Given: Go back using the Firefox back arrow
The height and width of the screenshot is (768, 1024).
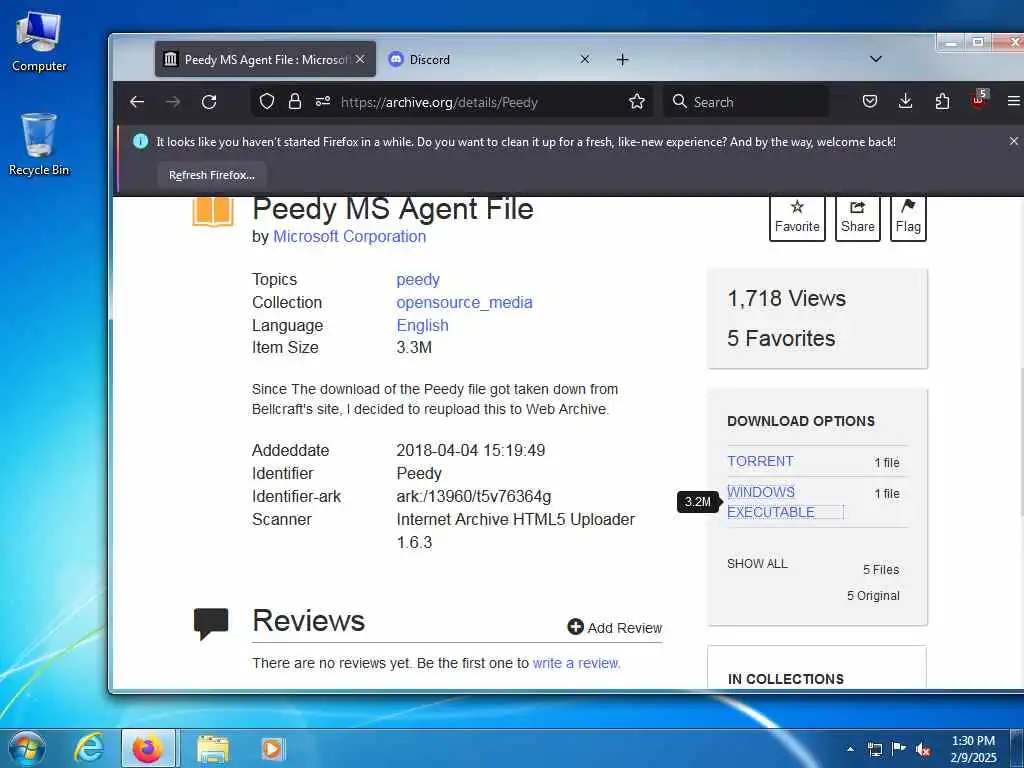Looking at the screenshot, I should click(x=136, y=102).
